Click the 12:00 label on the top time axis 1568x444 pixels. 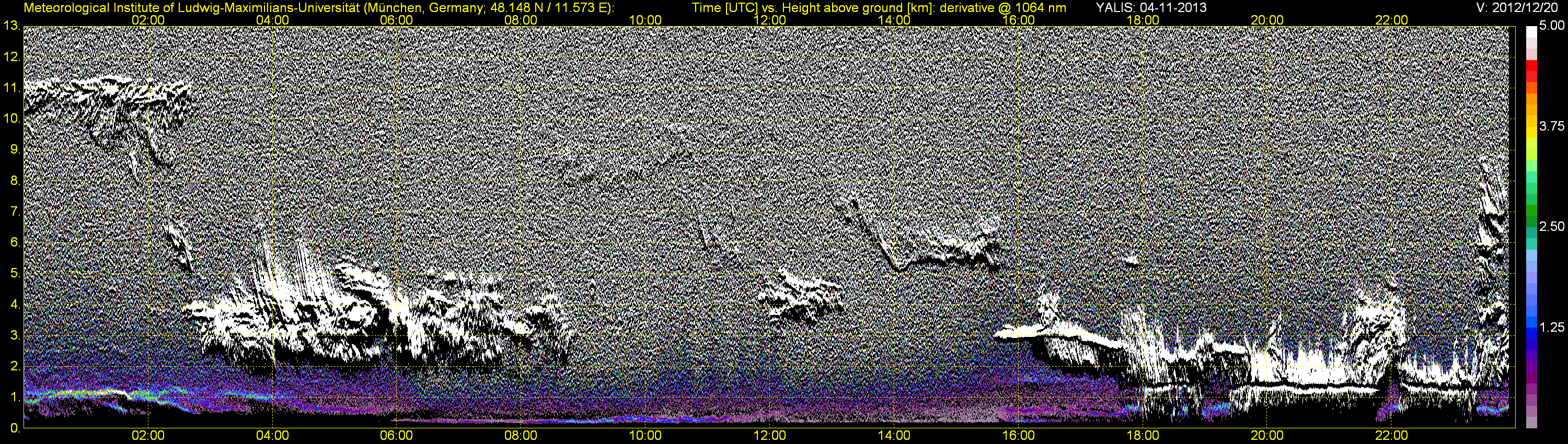pos(769,20)
